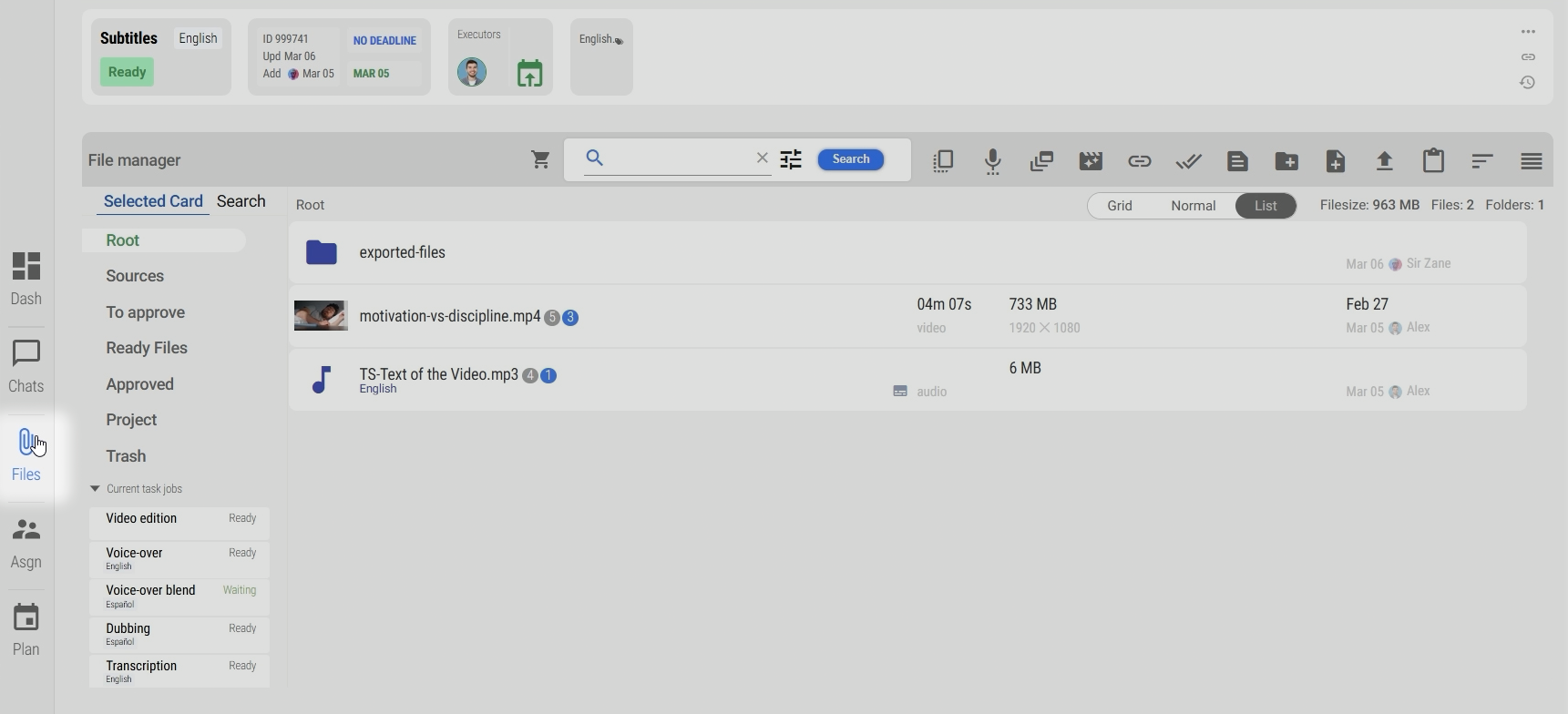This screenshot has width=1568, height=714.
Task: Click the microphone recording icon
Action: tap(992, 161)
